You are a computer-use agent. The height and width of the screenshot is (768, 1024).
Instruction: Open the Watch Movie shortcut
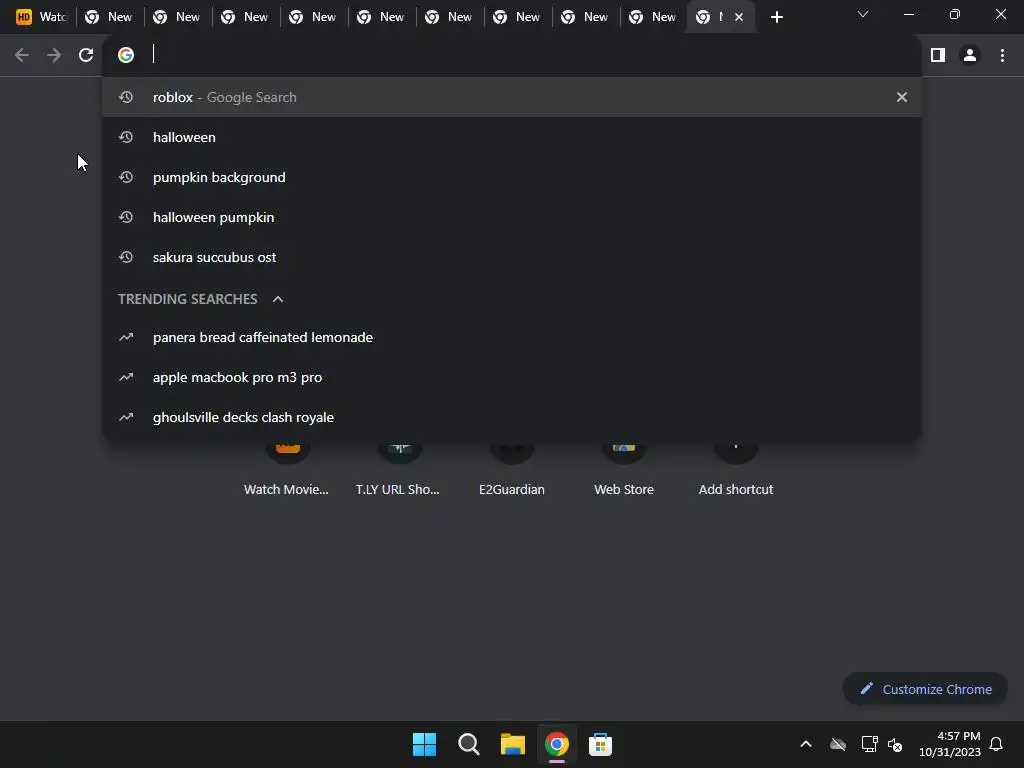click(287, 468)
